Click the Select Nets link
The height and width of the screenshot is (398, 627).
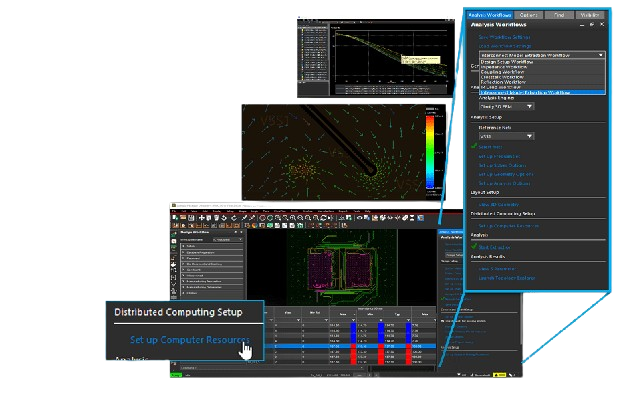(x=490, y=147)
